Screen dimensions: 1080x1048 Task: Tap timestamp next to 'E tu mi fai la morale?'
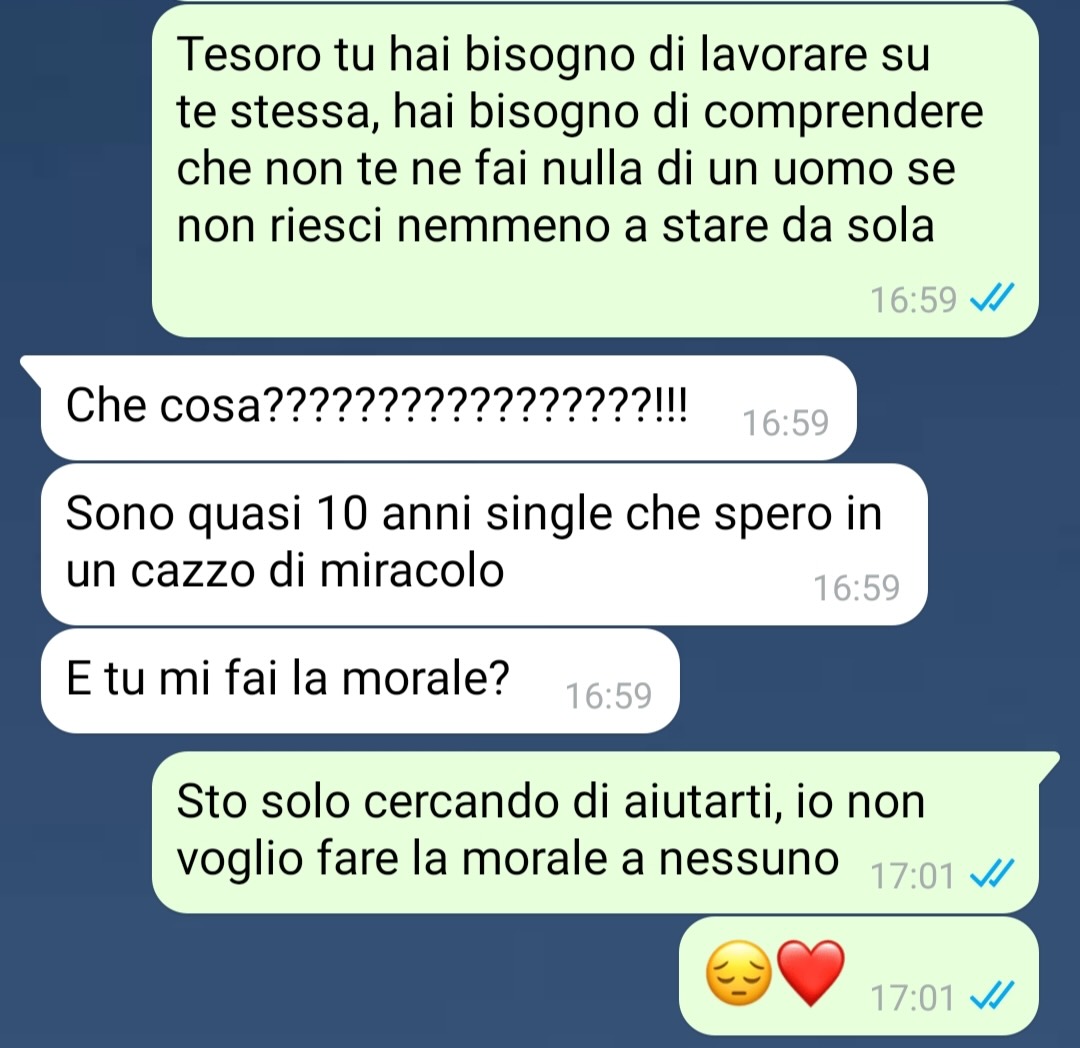pos(608,695)
